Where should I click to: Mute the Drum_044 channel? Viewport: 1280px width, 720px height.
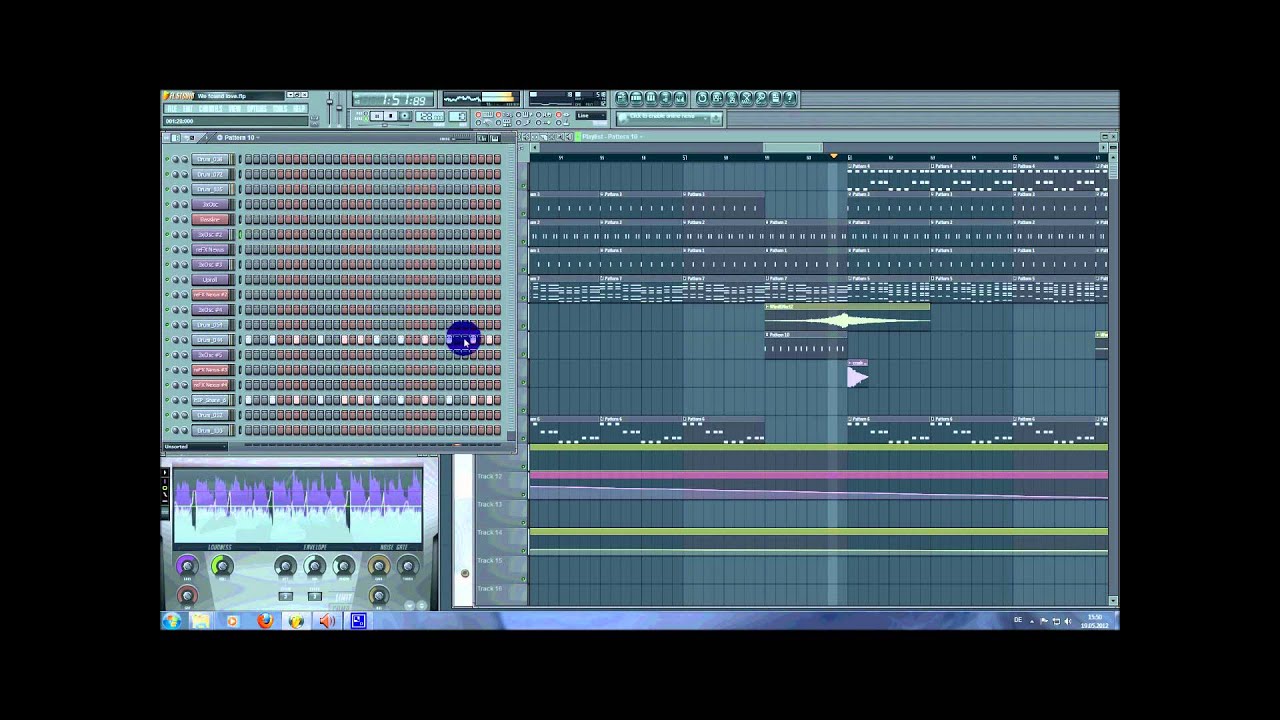click(167, 340)
